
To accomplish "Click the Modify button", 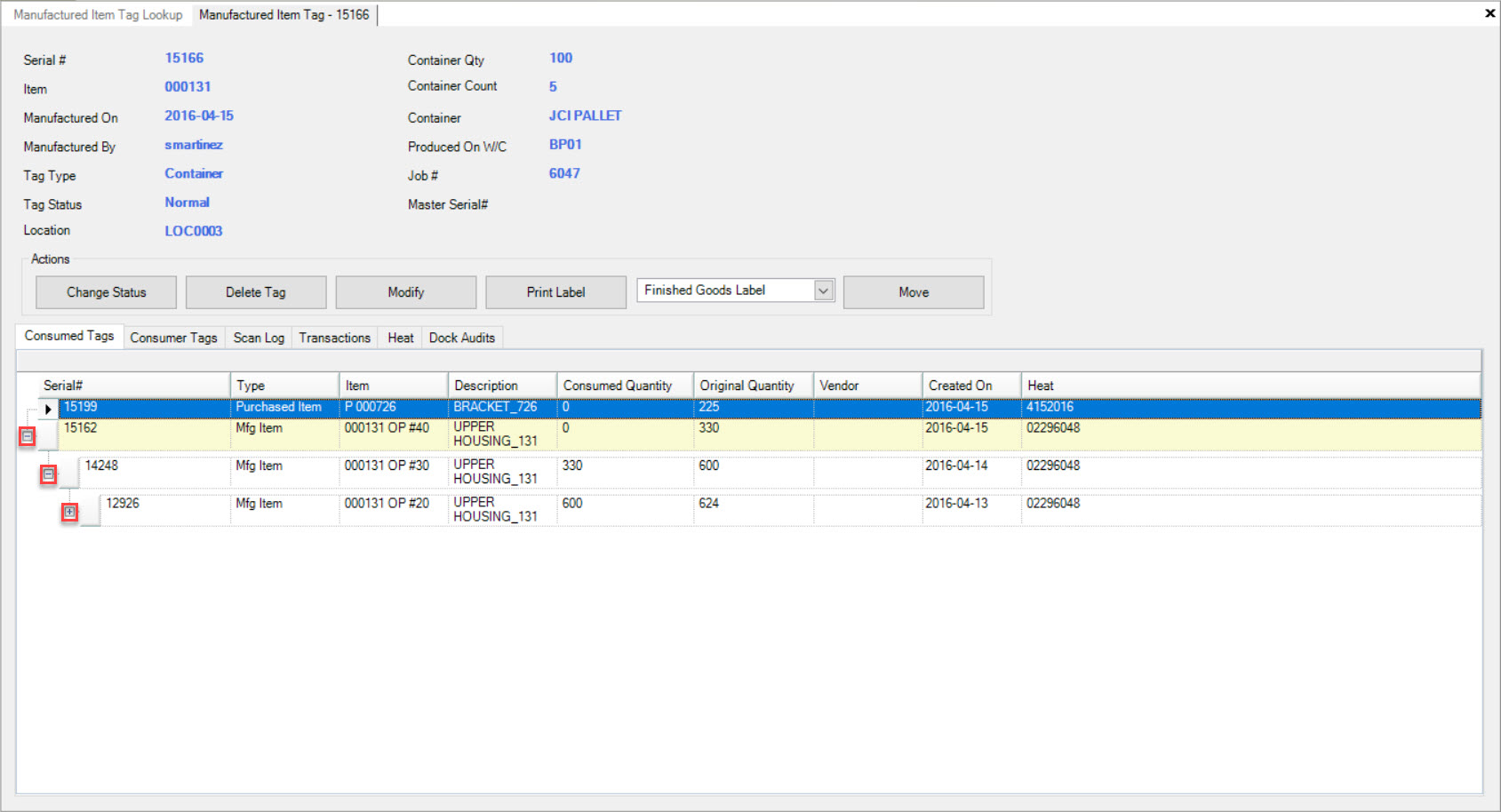I will click(406, 292).
